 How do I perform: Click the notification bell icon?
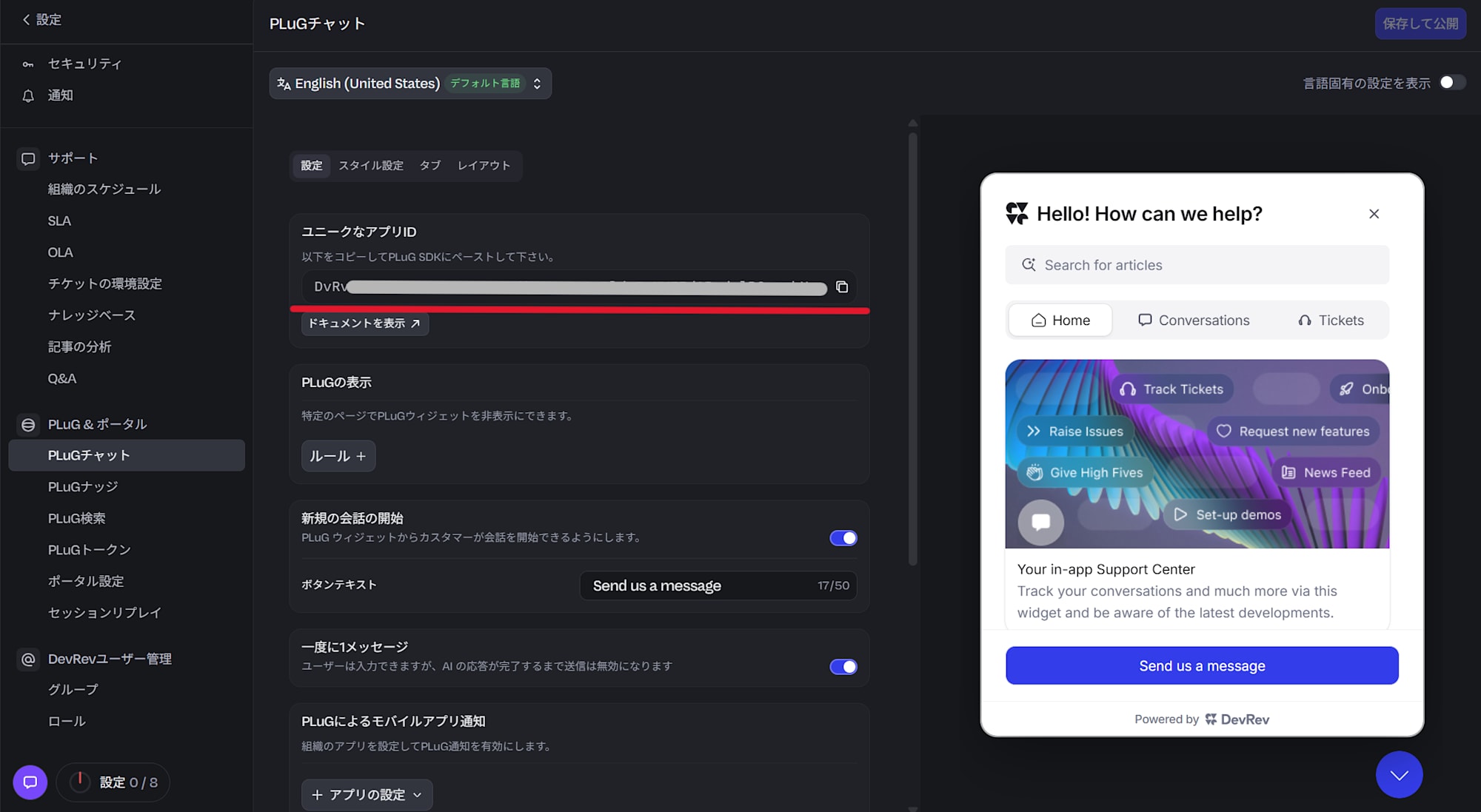28,95
